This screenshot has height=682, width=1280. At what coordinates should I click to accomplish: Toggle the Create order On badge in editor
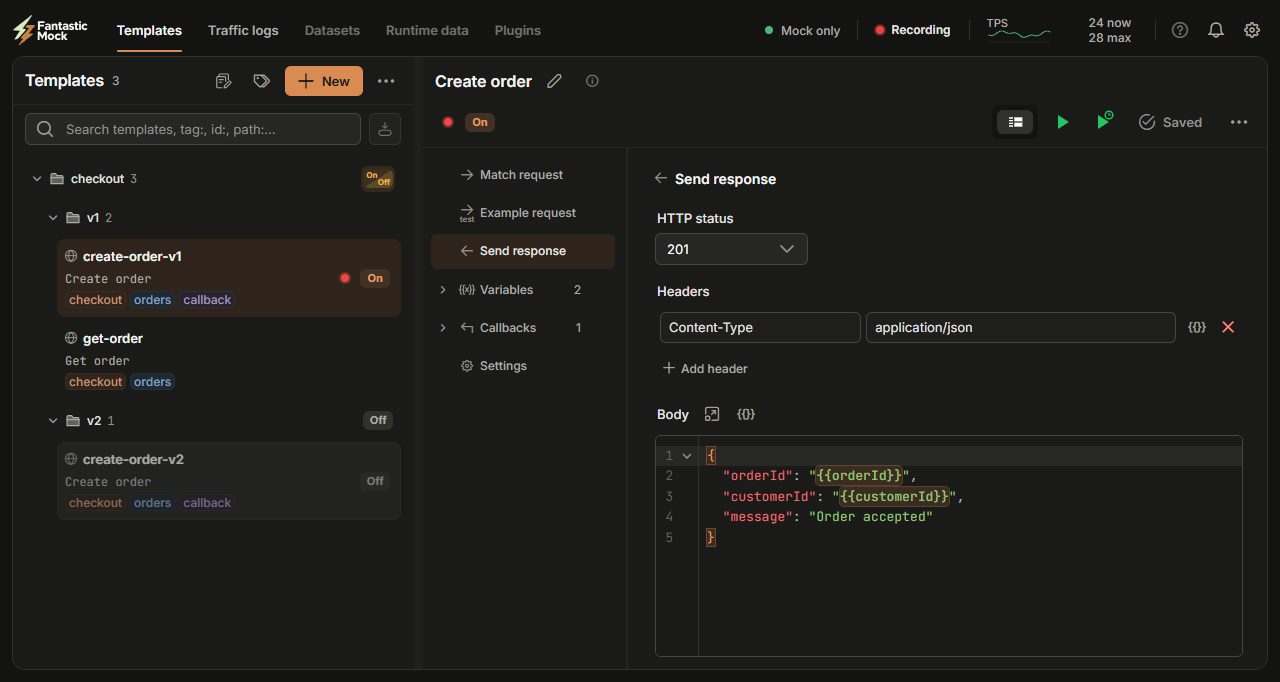(480, 122)
